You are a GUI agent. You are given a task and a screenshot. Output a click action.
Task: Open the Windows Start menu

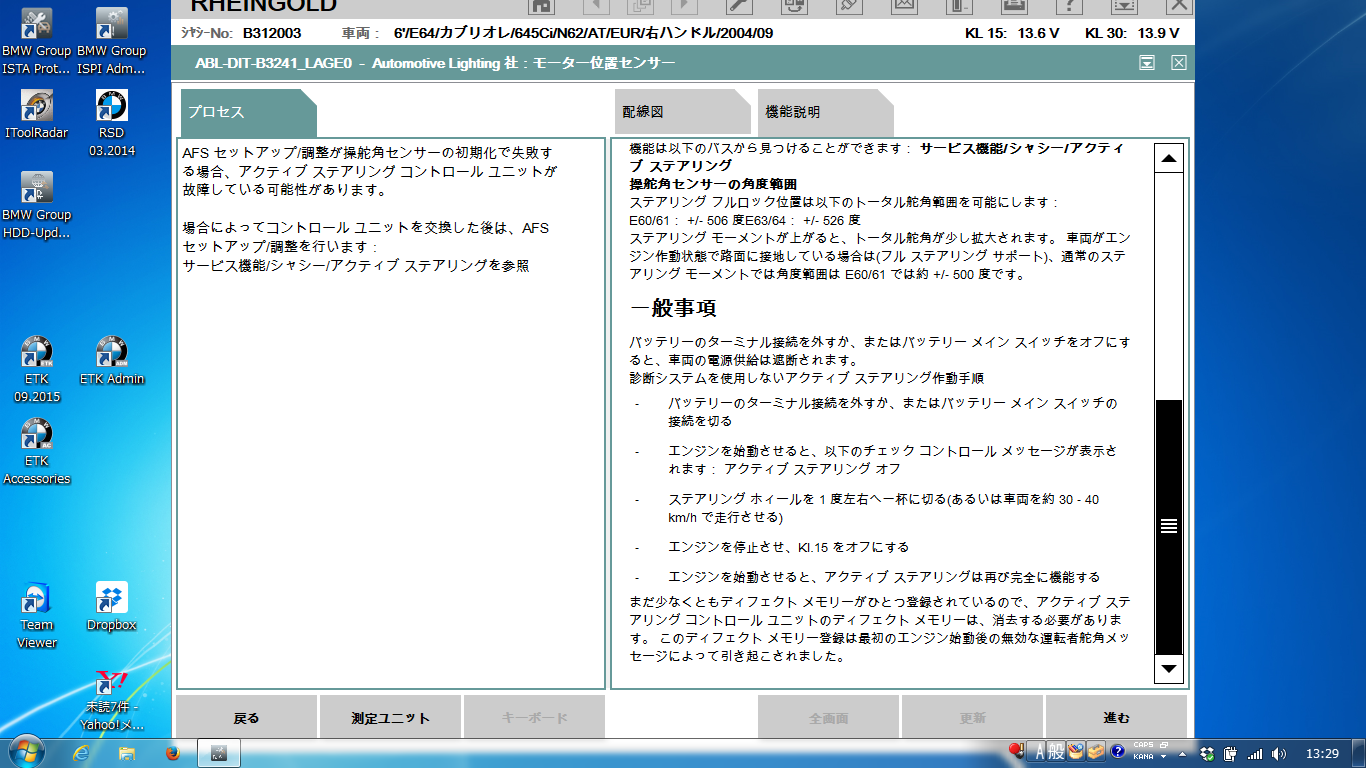click(25, 751)
